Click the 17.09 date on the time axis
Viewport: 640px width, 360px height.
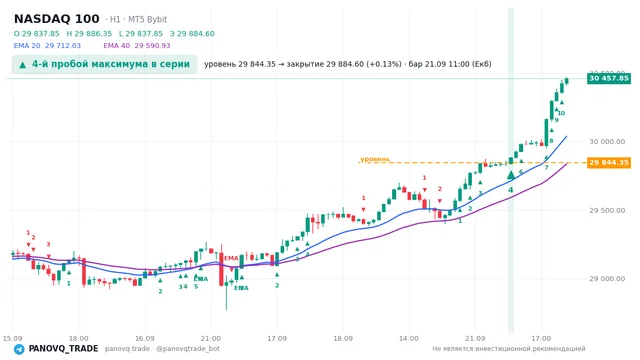277,338
